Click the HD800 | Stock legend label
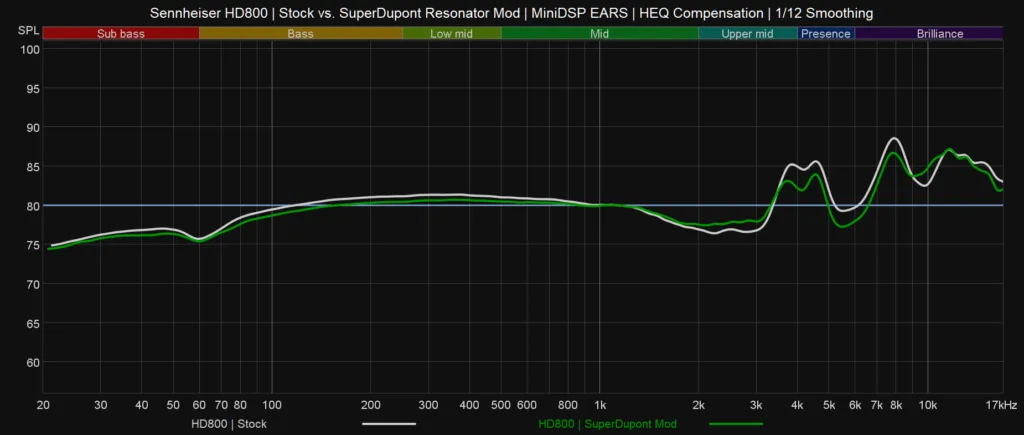 tap(229, 424)
